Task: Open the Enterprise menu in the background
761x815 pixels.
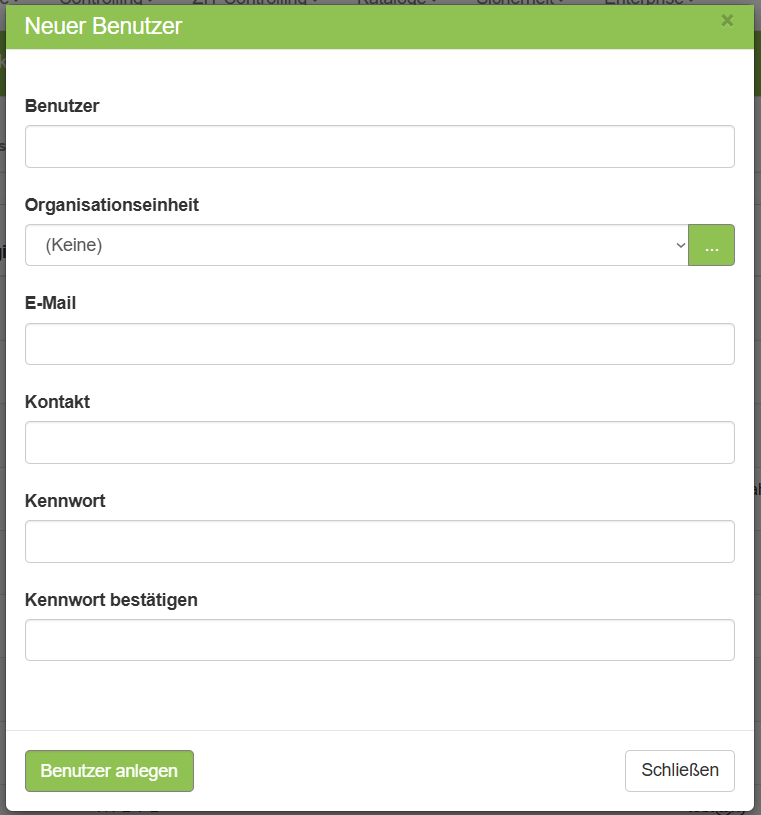Action: 649,3
